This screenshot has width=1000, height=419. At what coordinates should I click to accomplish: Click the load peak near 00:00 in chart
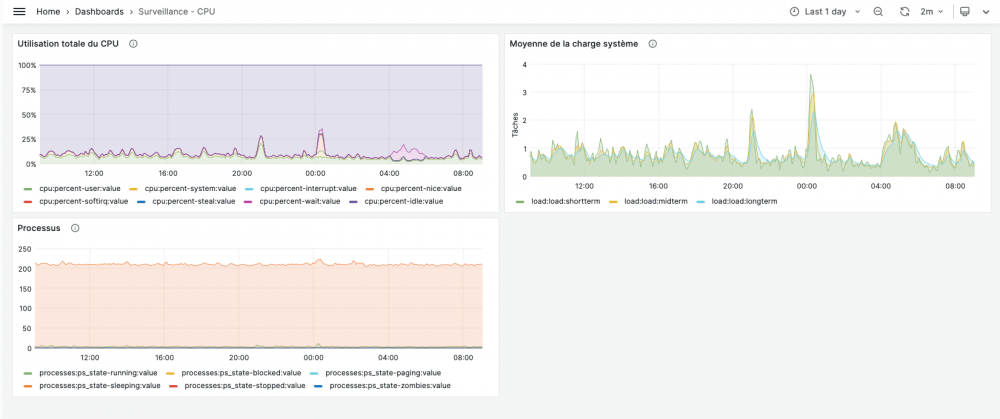pos(811,76)
